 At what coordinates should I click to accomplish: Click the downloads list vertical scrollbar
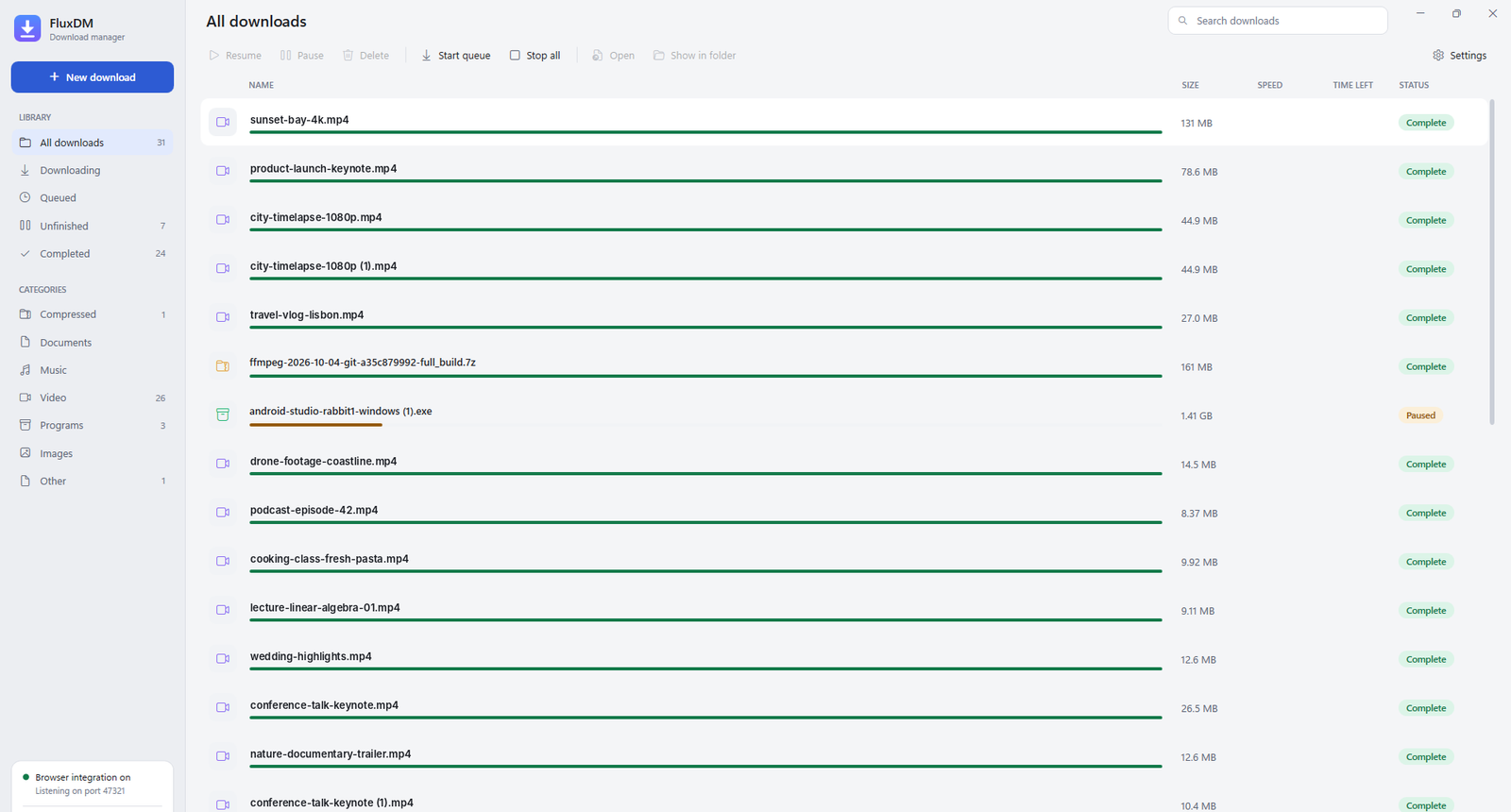coord(1492,262)
